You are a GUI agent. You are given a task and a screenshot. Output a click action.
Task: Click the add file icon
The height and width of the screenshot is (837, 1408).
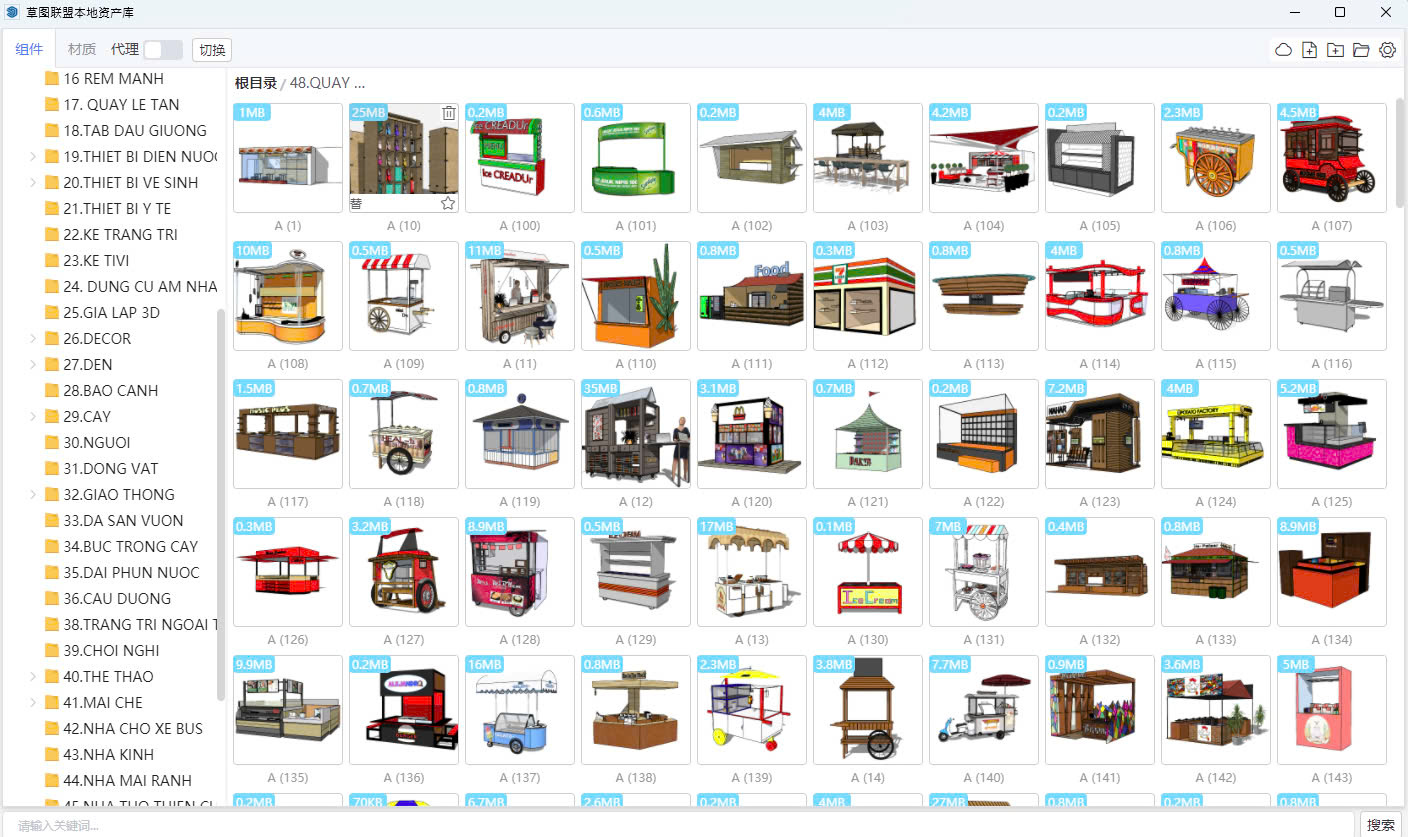1309,50
